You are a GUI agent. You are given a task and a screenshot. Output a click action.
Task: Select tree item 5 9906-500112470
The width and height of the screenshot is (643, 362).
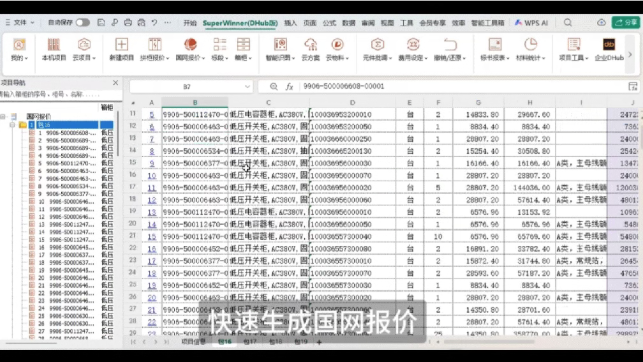pos(67,163)
